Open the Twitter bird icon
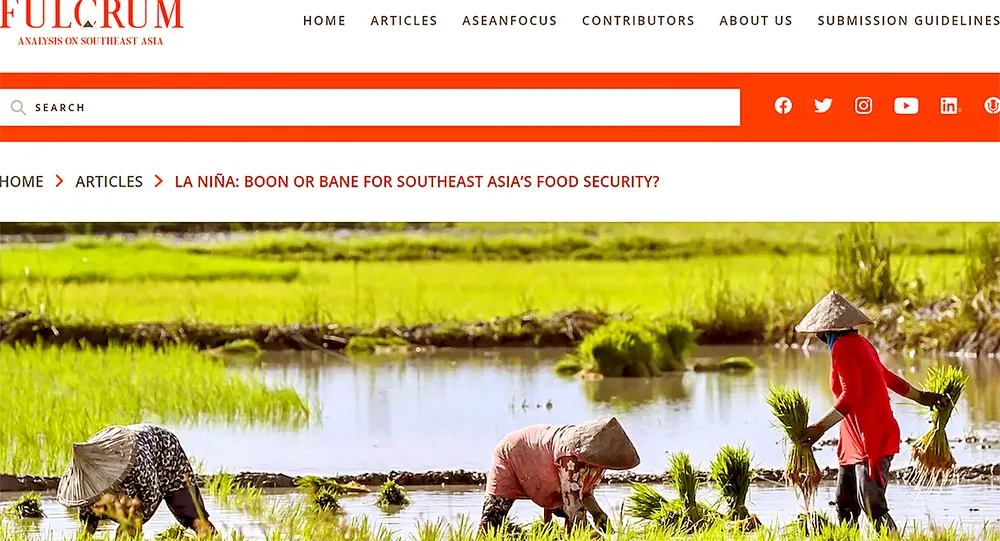The width and height of the screenshot is (1000, 541). (x=823, y=106)
